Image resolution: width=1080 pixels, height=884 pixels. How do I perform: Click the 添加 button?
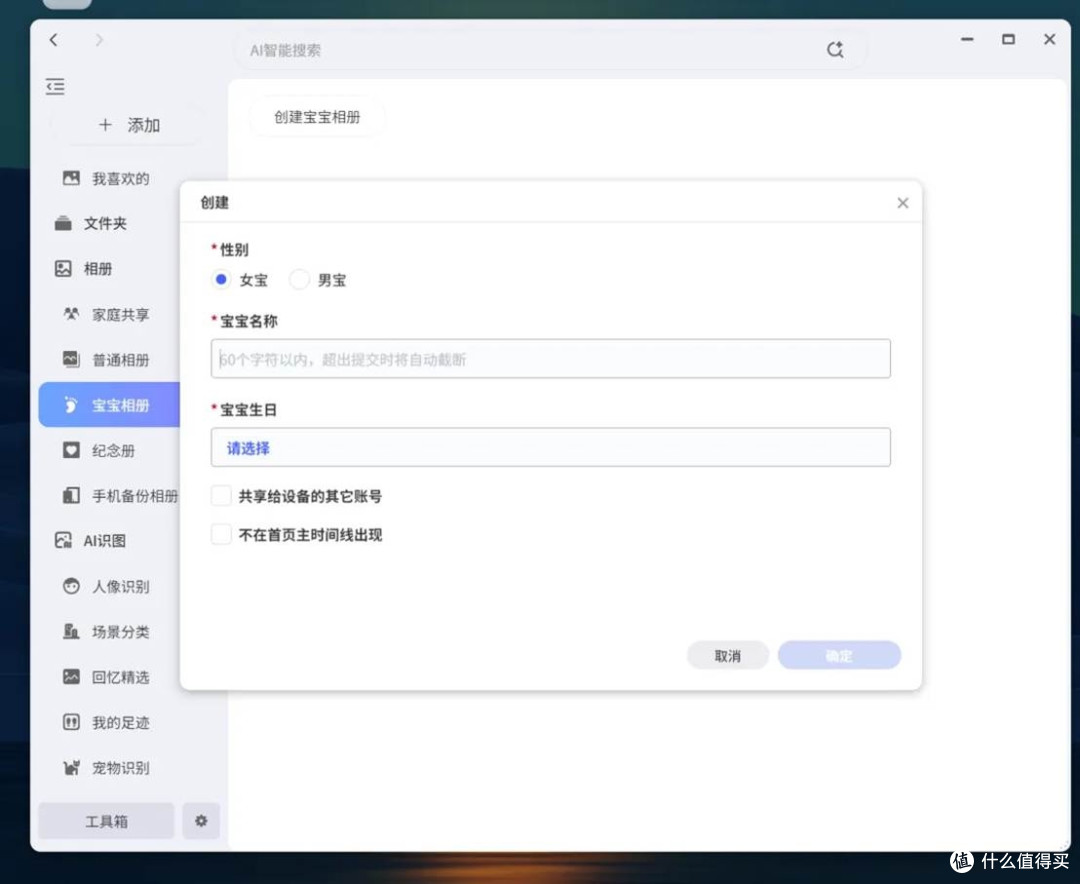pos(128,125)
